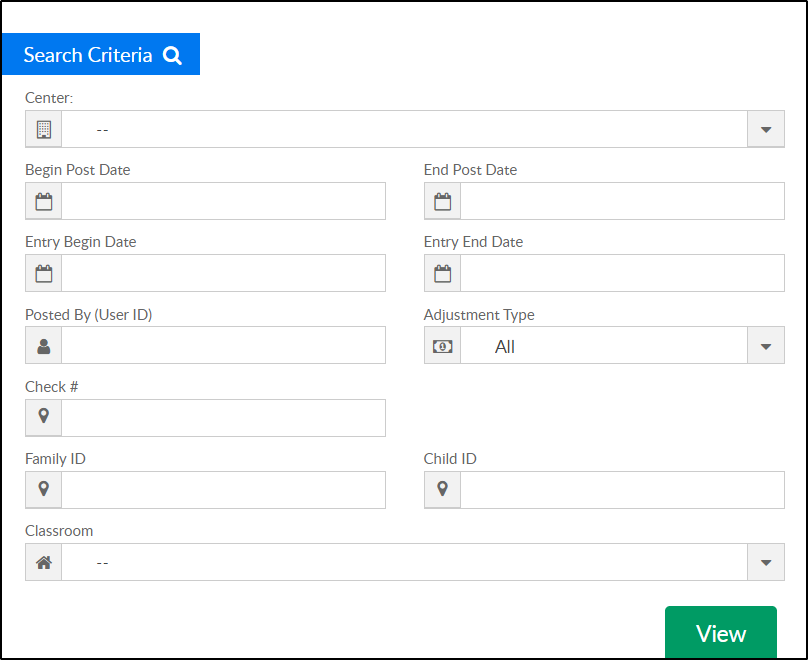The height and width of the screenshot is (660, 808).
Task: Click the pin icon beside Family ID
Action: click(44, 488)
